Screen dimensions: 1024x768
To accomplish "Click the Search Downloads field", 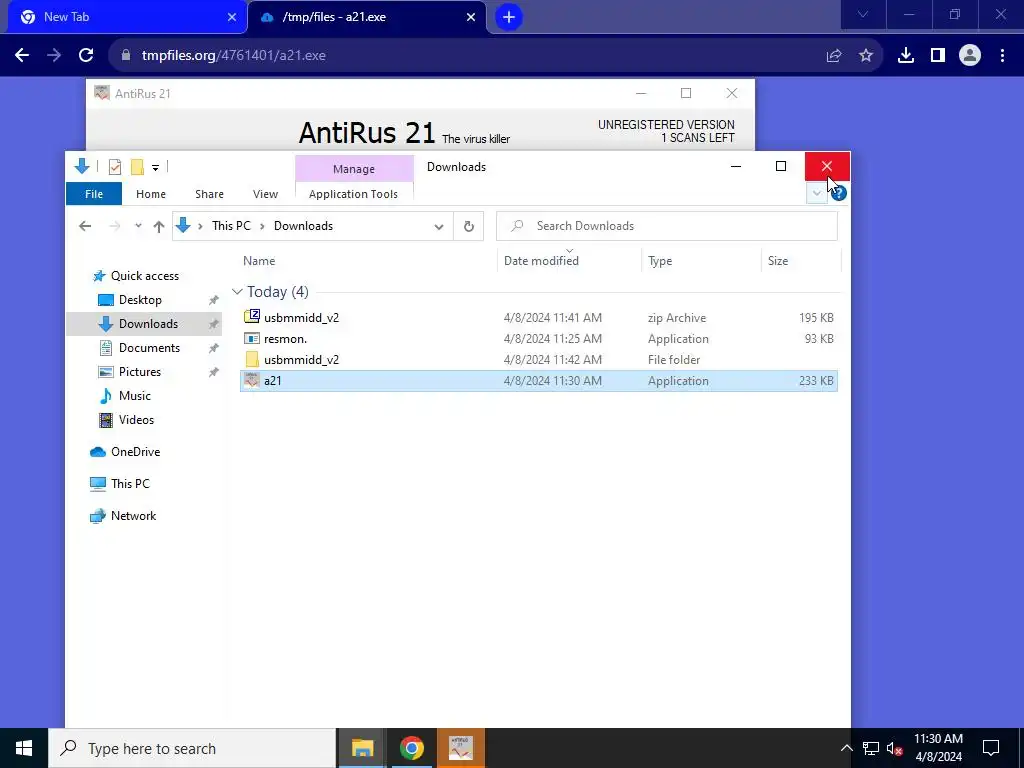I will coord(667,226).
